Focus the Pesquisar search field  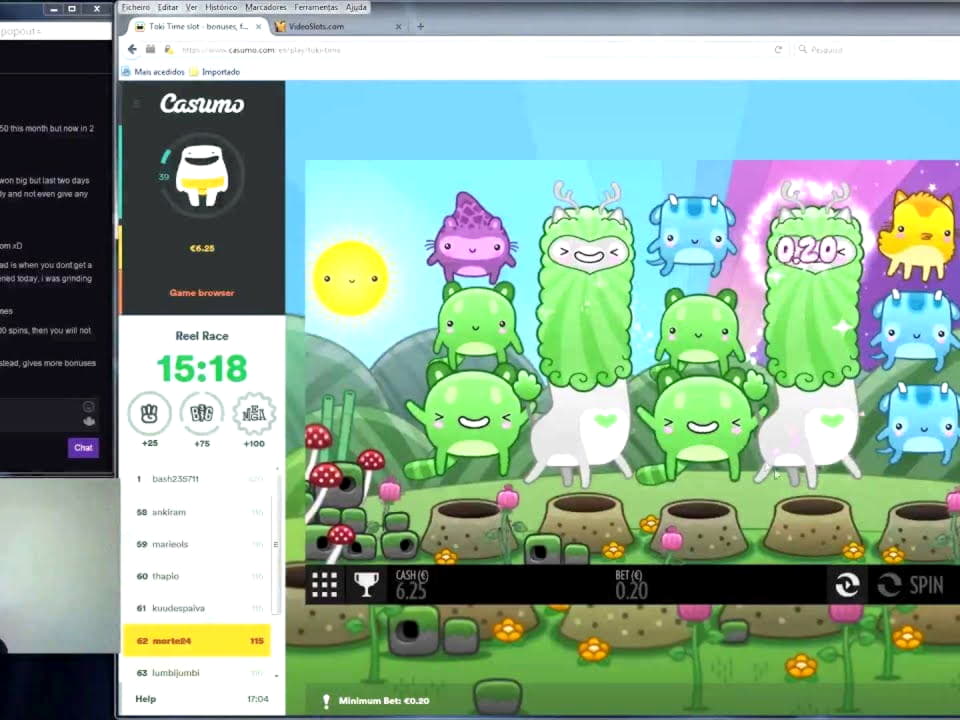[x=876, y=50]
